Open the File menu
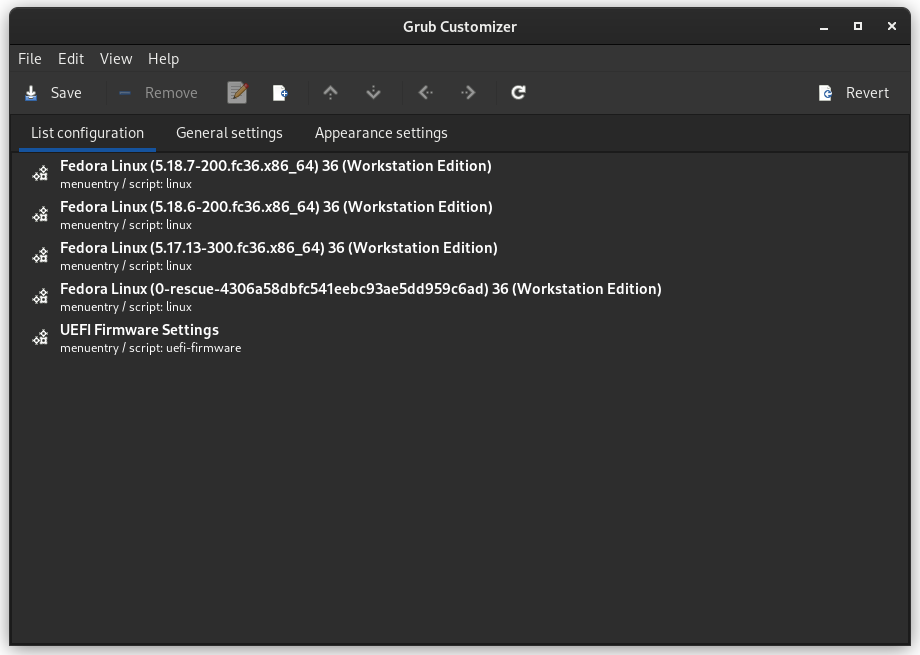This screenshot has height=655, width=920. coord(30,59)
